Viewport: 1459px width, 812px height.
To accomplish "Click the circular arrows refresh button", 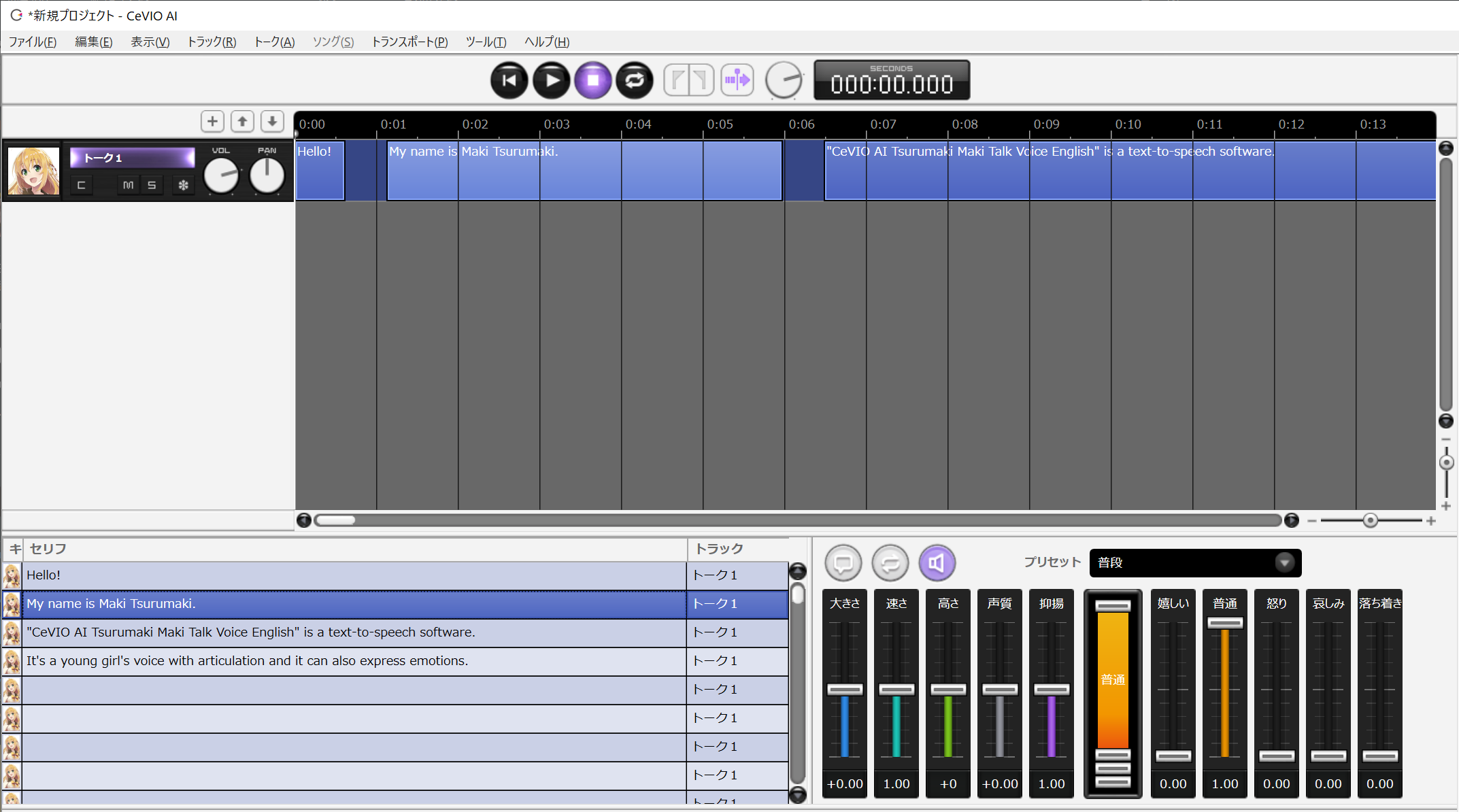I will [890, 563].
